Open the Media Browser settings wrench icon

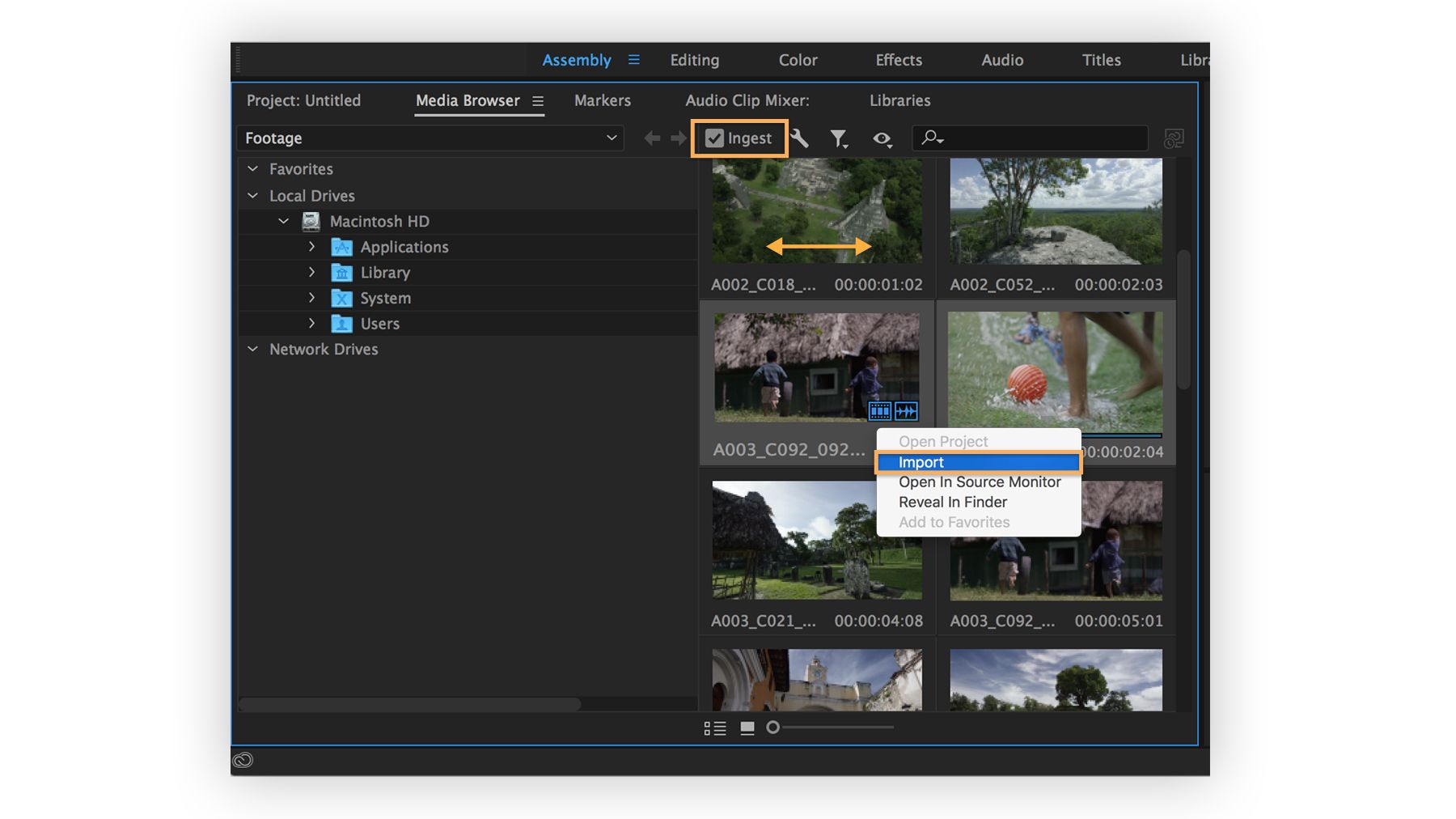799,138
